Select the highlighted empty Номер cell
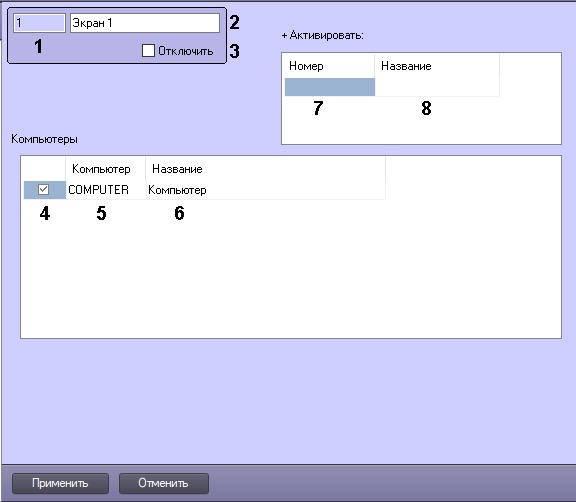576x502 pixels. (x=330, y=87)
